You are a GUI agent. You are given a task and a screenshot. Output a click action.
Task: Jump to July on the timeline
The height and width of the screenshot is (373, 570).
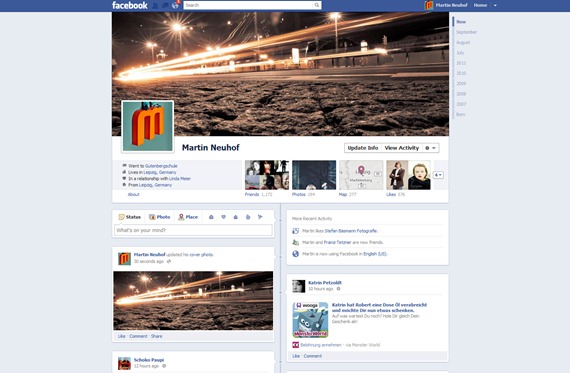[460, 53]
